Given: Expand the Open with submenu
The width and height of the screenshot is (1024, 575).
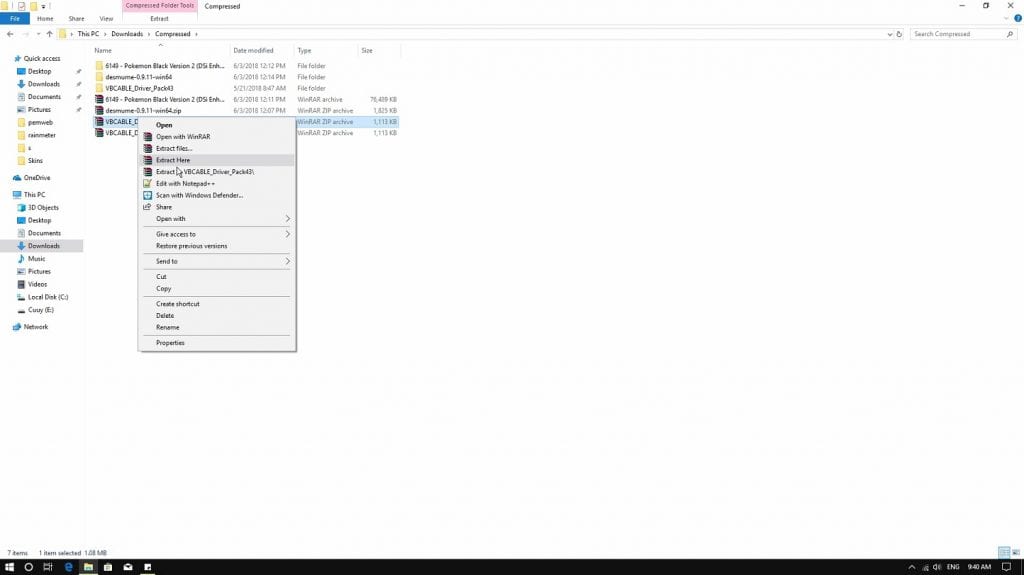Looking at the screenshot, I should coord(216,219).
